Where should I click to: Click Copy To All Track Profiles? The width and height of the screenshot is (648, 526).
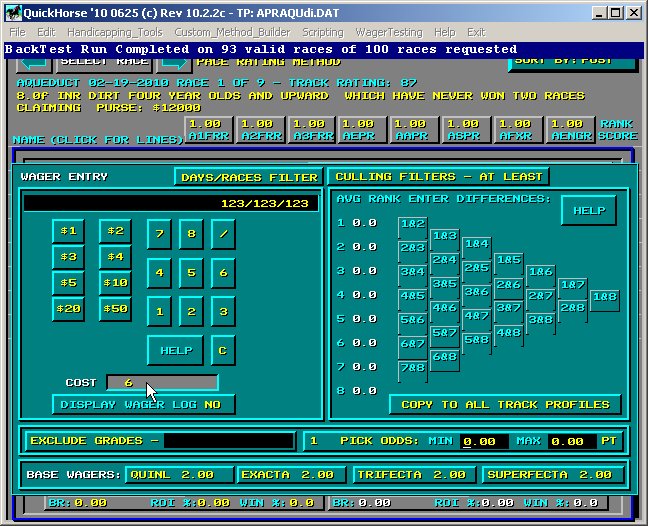point(505,405)
